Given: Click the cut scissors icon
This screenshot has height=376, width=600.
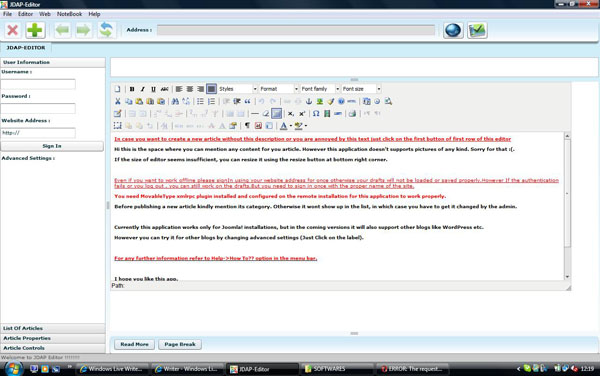Looking at the screenshot, I should pos(117,101).
